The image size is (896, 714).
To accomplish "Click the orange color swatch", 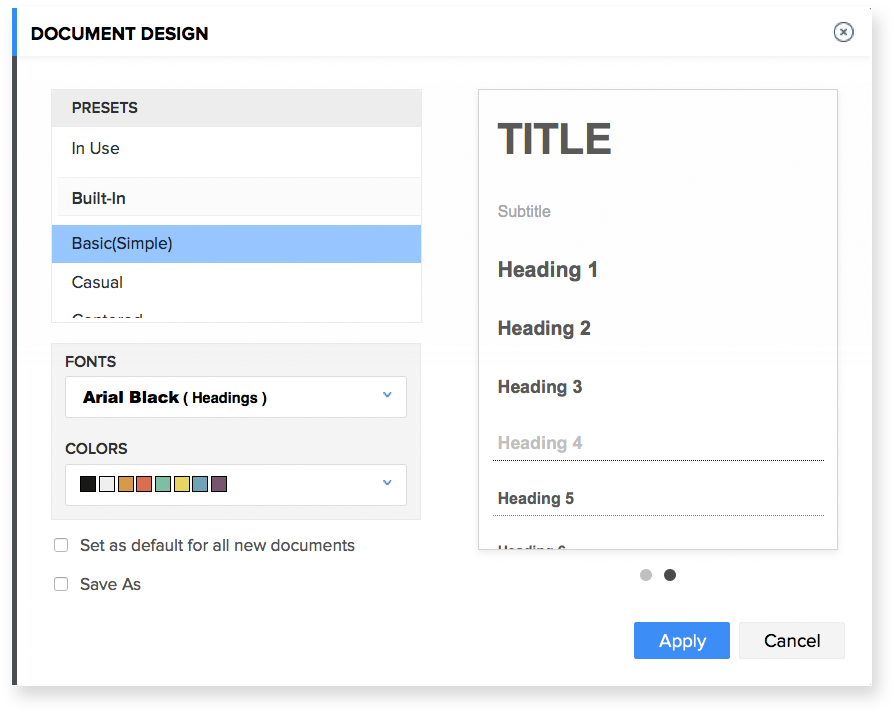I will 125,484.
